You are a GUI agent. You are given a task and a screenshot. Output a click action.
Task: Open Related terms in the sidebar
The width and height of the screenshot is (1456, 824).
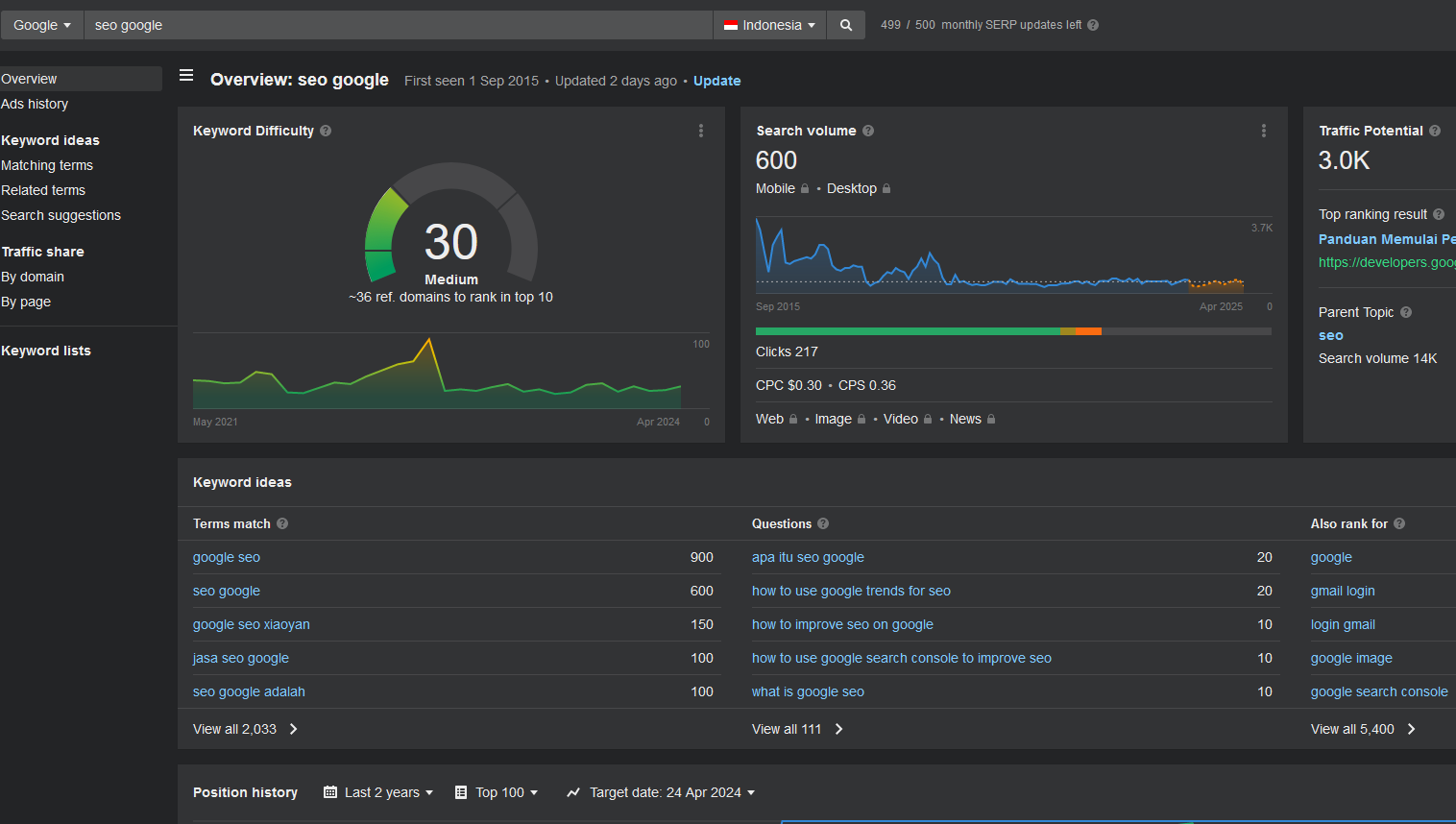[43, 190]
